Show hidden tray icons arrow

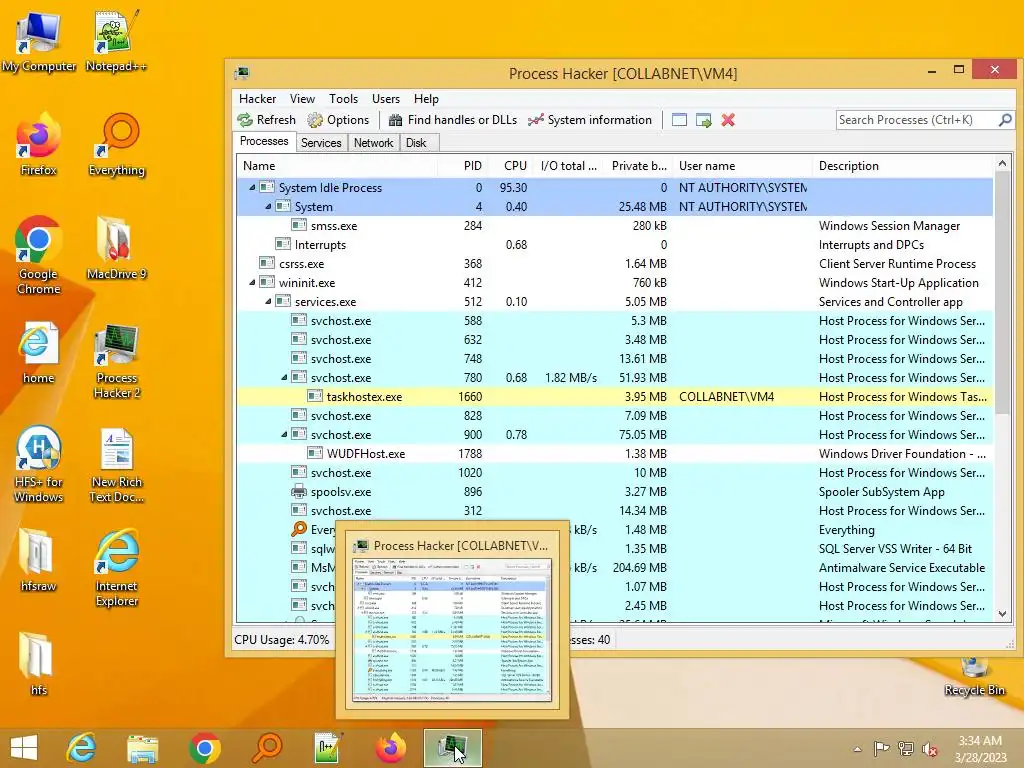pos(857,749)
